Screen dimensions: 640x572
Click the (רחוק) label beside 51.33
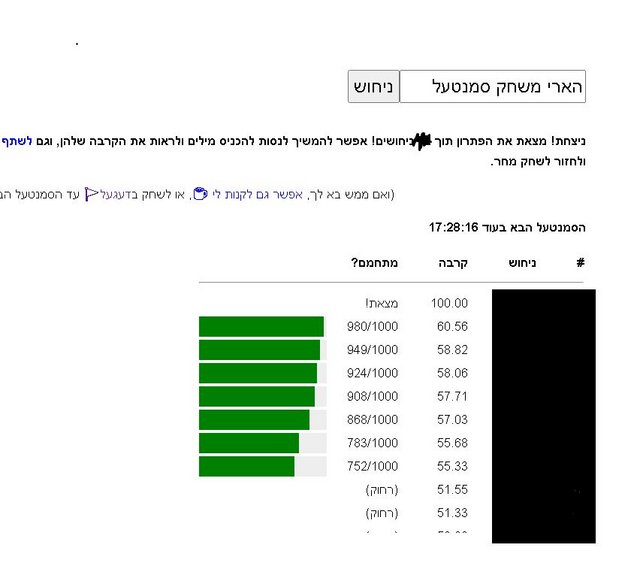(x=382, y=513)
